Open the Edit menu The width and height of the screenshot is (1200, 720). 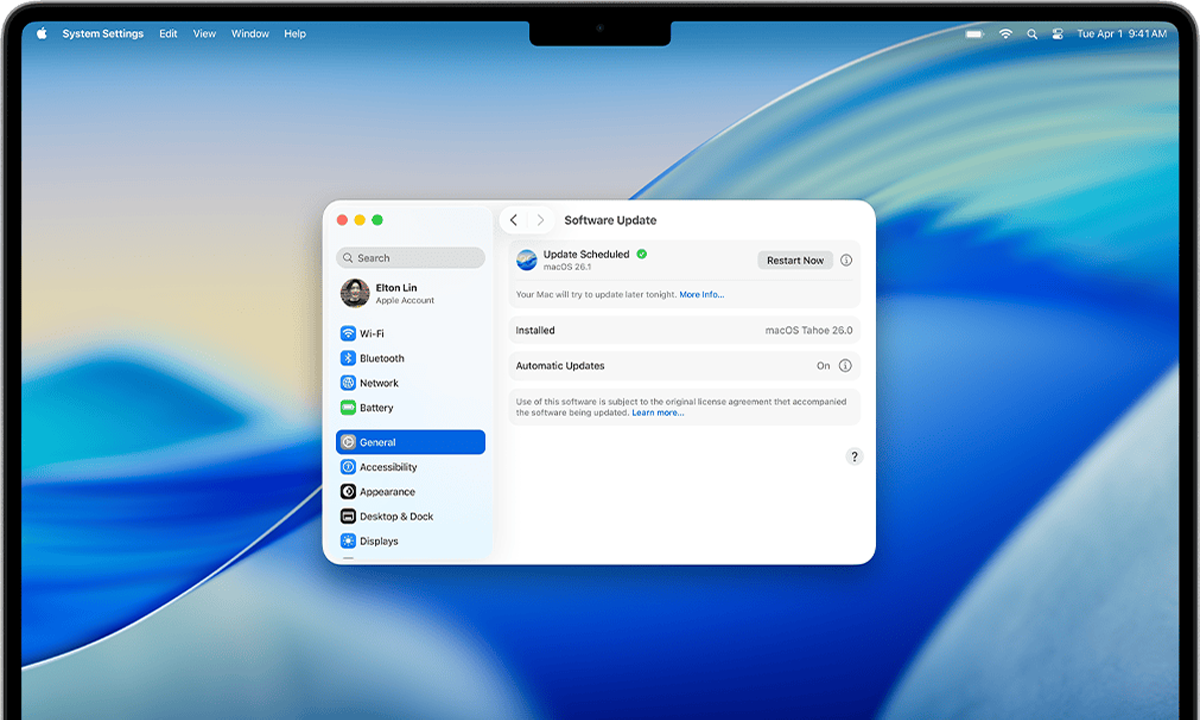click(x=168, y=34)
